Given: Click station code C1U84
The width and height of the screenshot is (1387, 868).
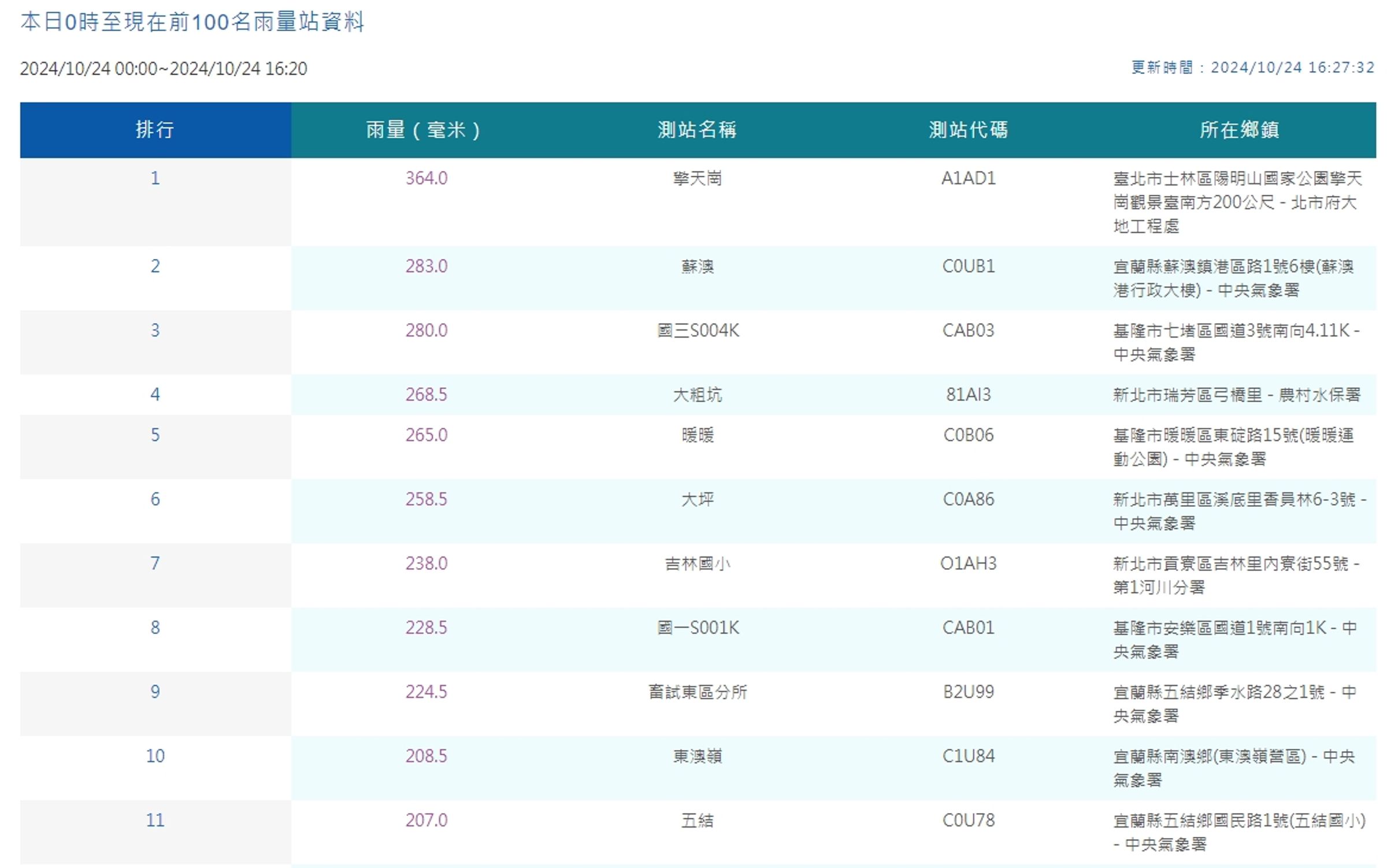Looking at the screenshot, I should click(x=969, y=755).
